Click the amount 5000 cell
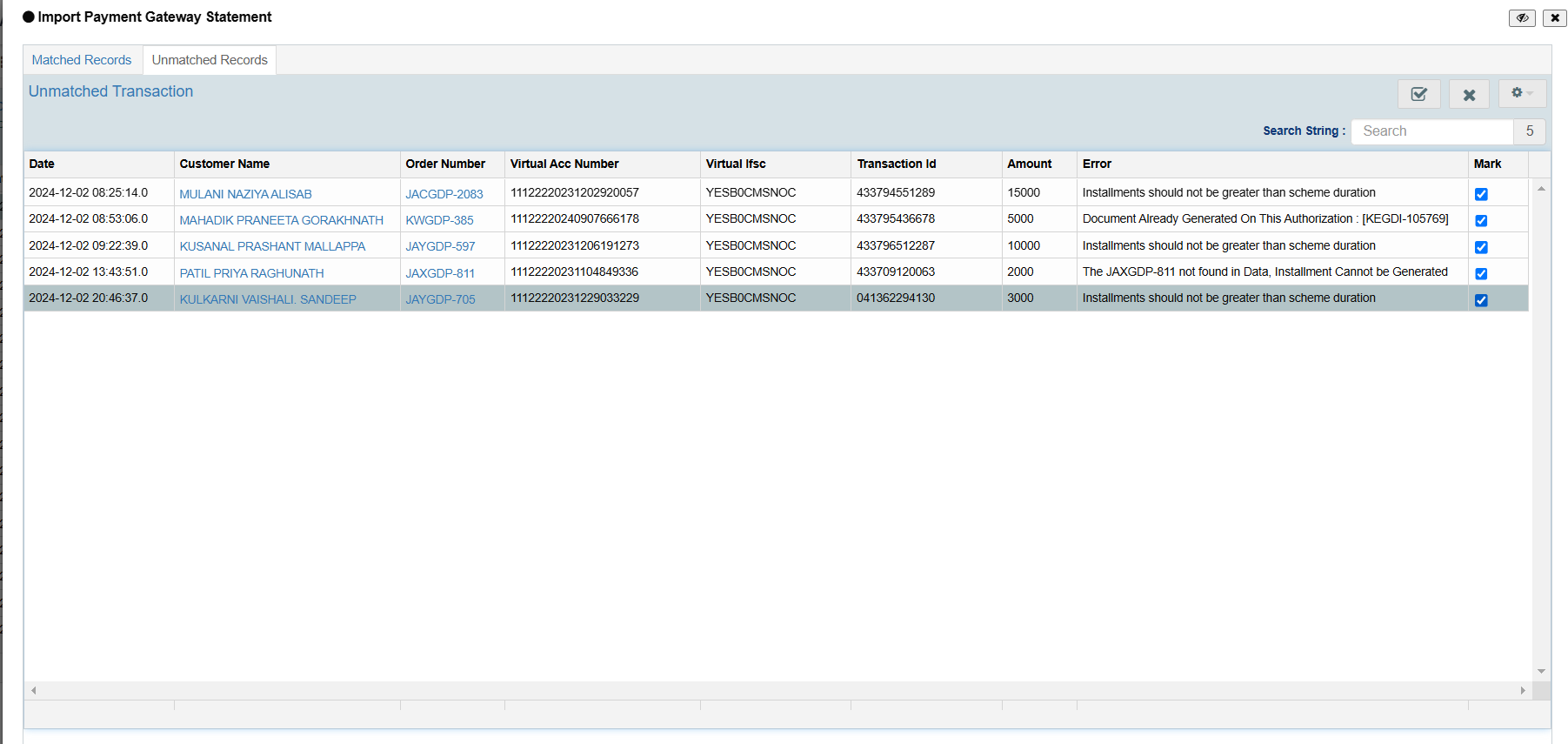 (x=1039, y=218)
